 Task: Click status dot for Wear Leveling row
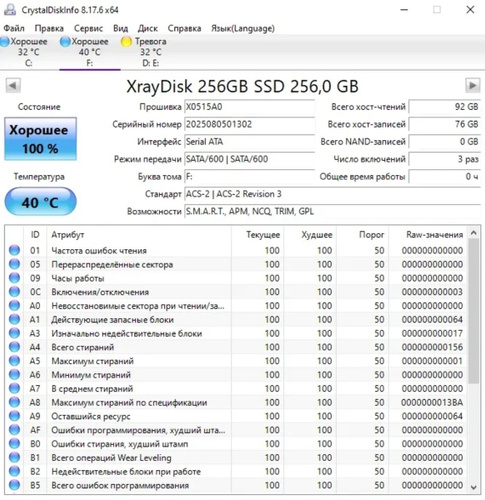[14, 458]
